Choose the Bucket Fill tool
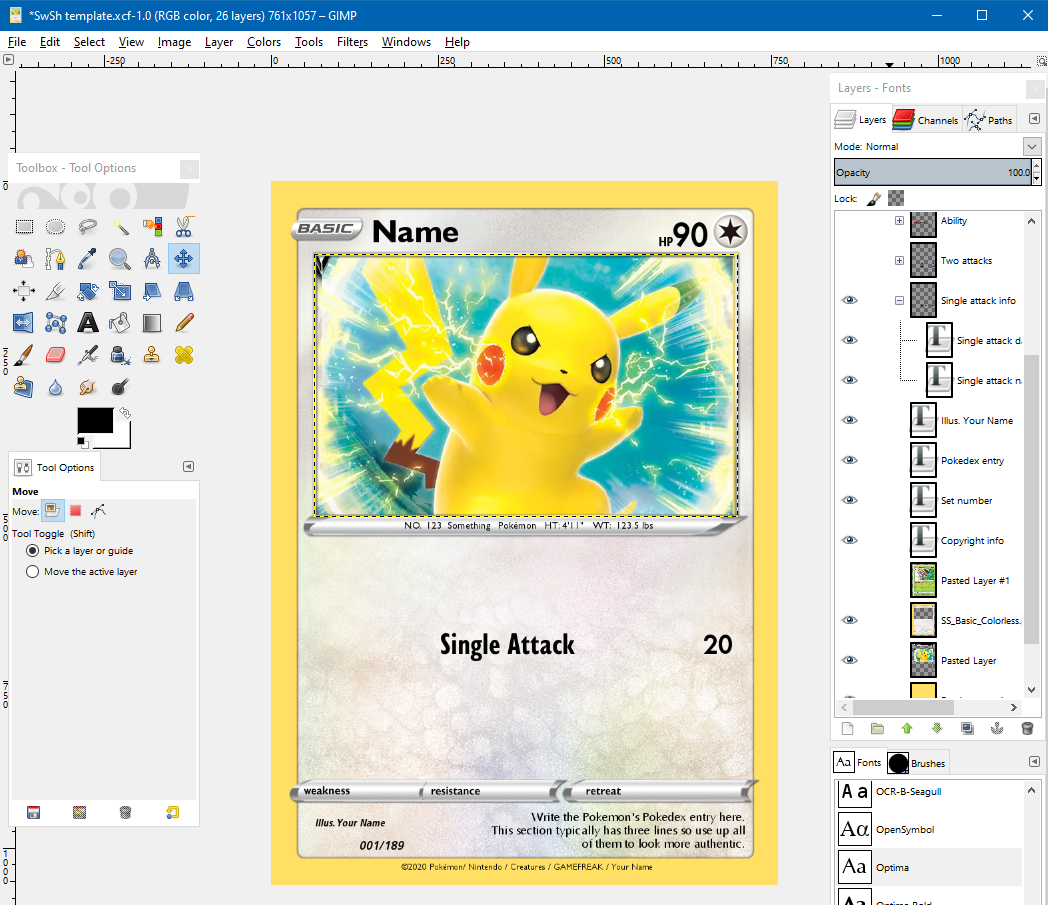1048x905 pixels. (x=119, y=322)
